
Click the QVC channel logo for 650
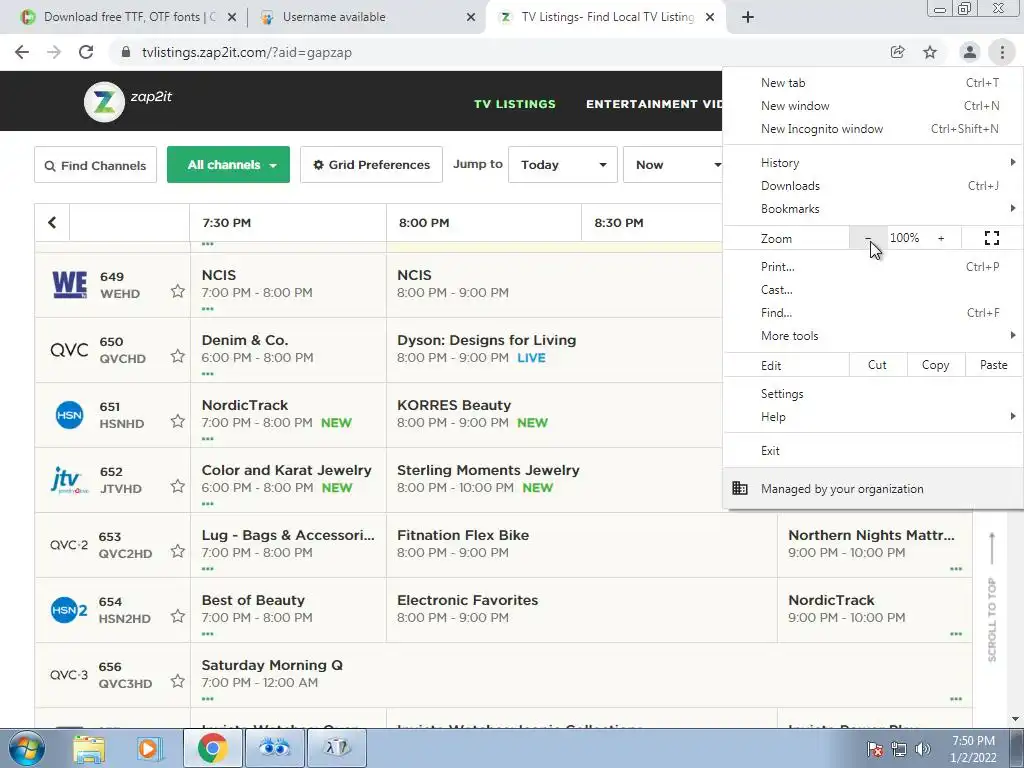coord(69,350)
